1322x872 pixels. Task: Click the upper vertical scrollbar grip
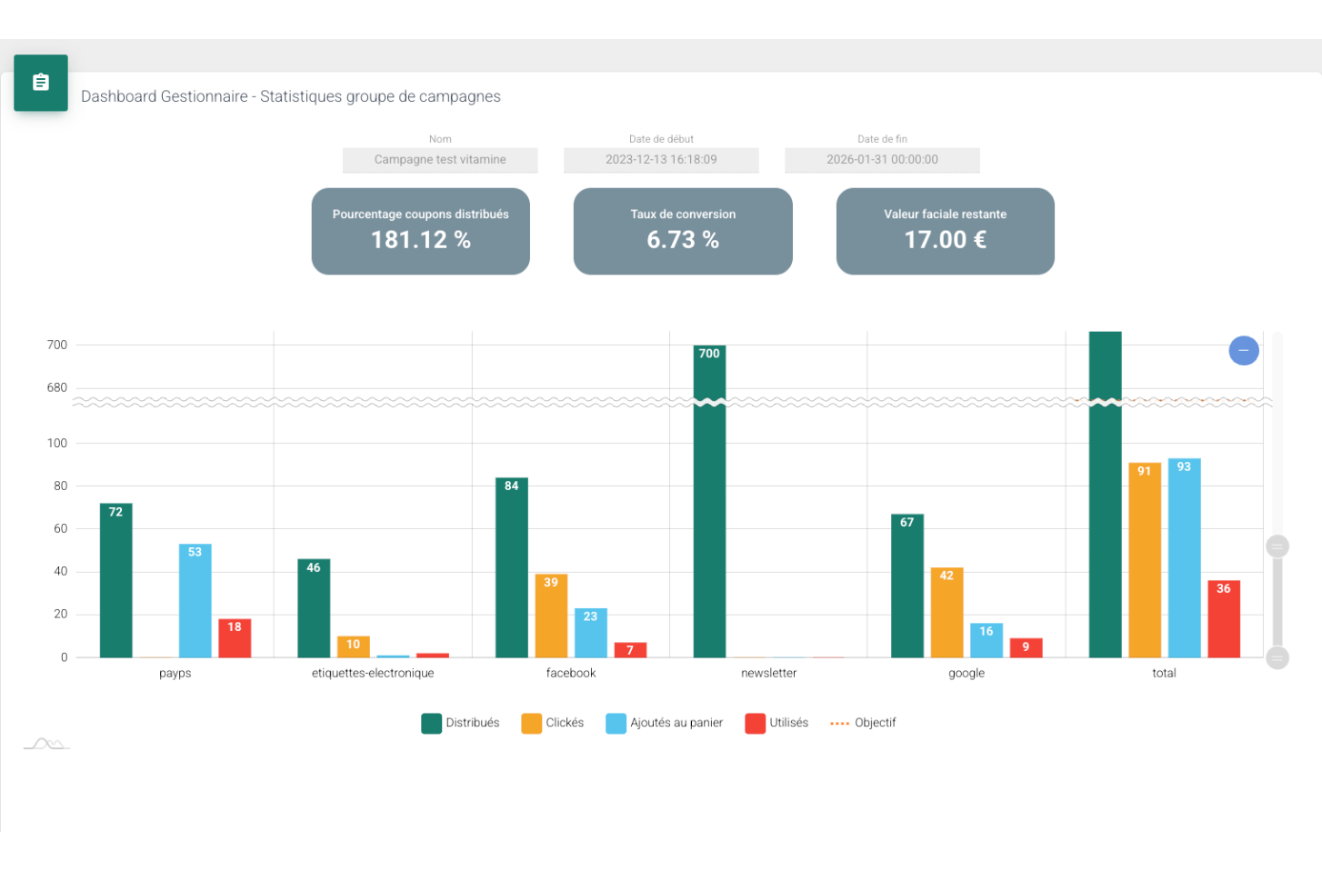[x=1277, y=546]
